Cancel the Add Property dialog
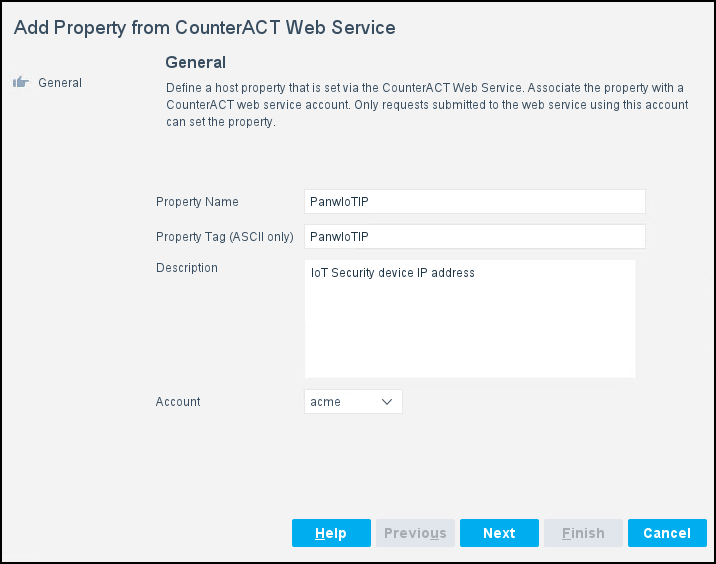The image size is (716, 564). pyautogui.click(x=667, y=533)
